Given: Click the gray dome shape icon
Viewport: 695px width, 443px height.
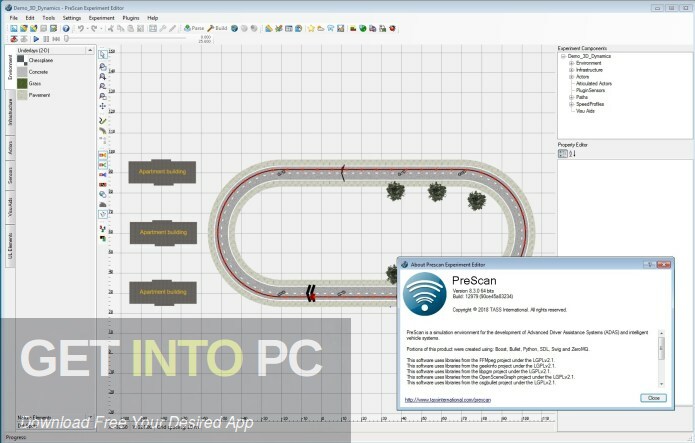Looking at the screenshot, I should click(x=103, y=204).
